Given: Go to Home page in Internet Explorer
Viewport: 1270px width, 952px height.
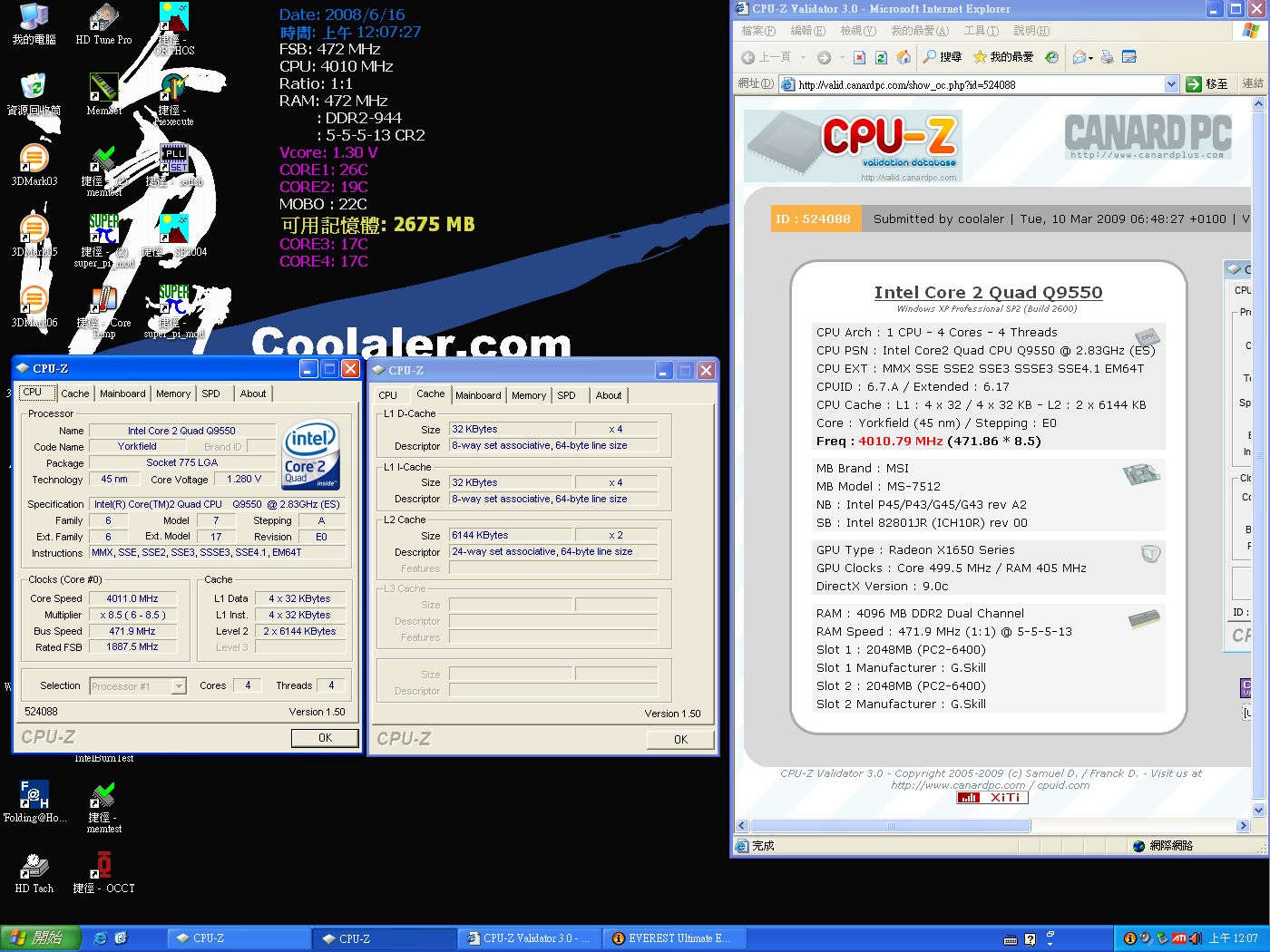Looking at the screenshot, I should click(904, 57).
